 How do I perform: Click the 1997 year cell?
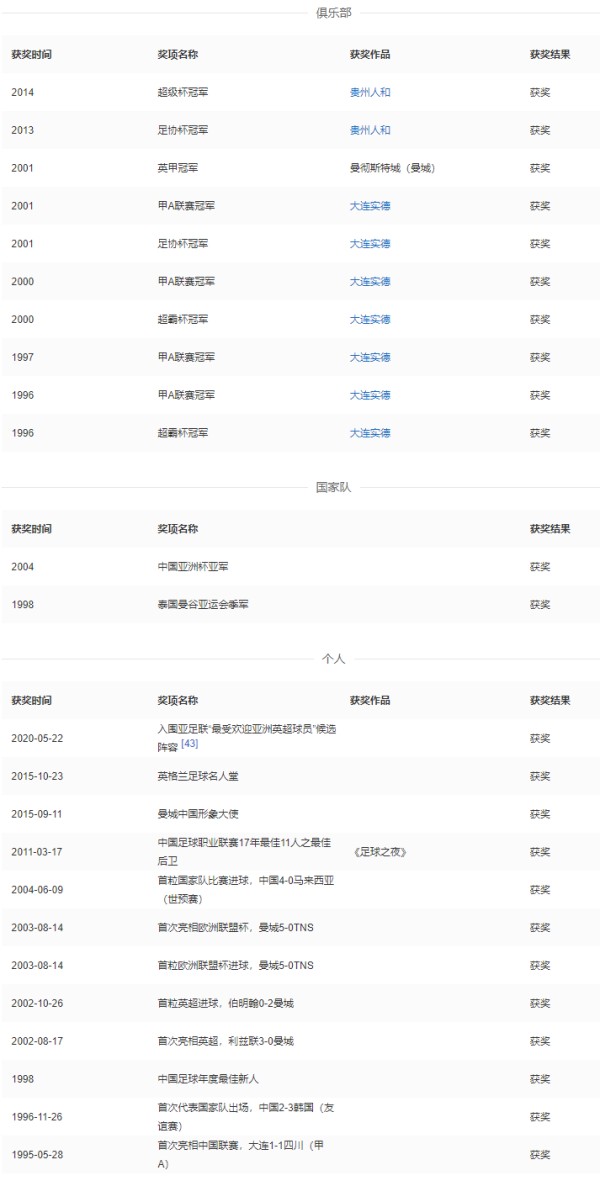tap(23, 357)
